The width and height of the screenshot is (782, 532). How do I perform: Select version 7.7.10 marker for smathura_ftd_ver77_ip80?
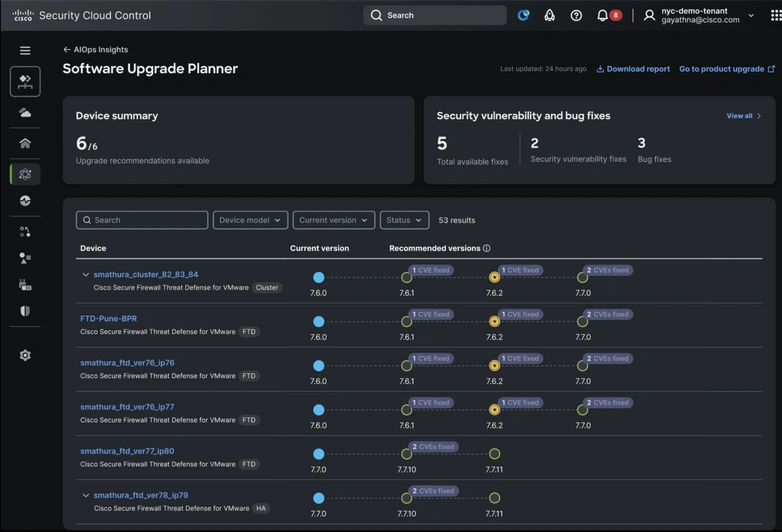tap(406, 454)
